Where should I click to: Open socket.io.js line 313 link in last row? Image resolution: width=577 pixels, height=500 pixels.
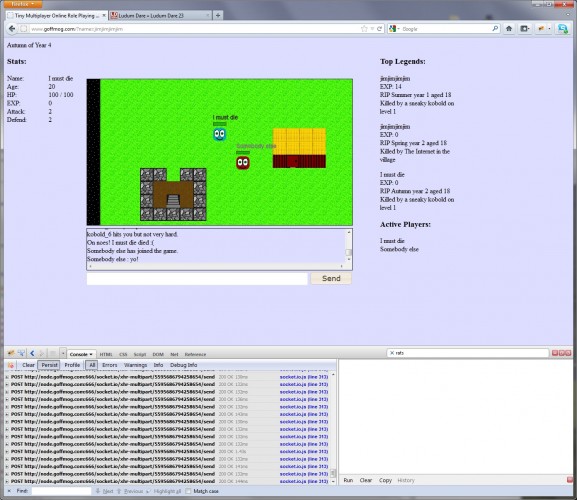point(304,481)
